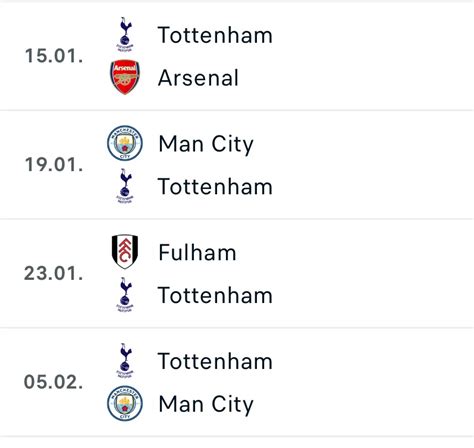Select Tottenham name in 15.01 match

215,35
